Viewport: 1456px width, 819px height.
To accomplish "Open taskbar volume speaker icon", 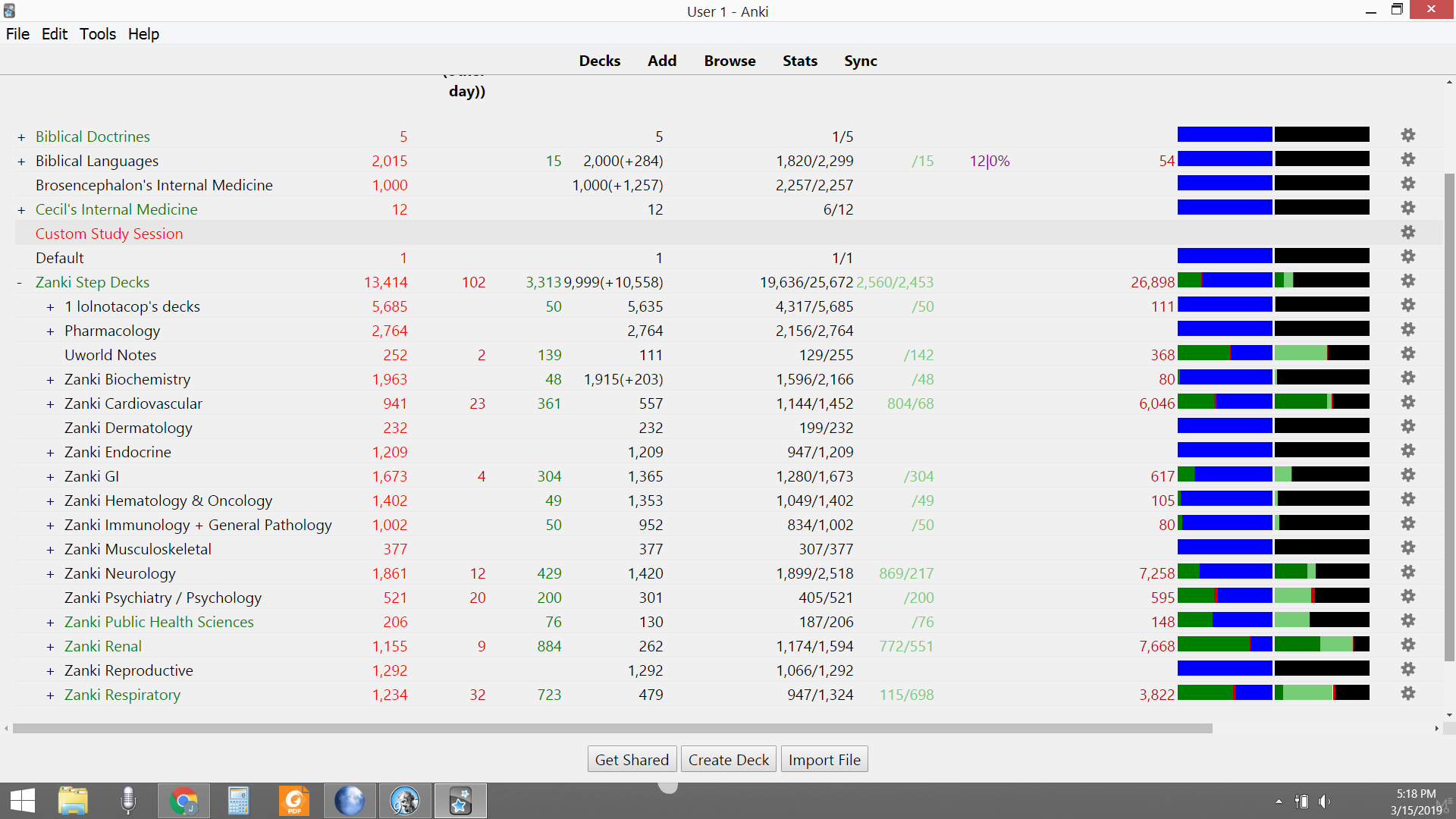I will pyautogui.click(x=1324, y=802).
